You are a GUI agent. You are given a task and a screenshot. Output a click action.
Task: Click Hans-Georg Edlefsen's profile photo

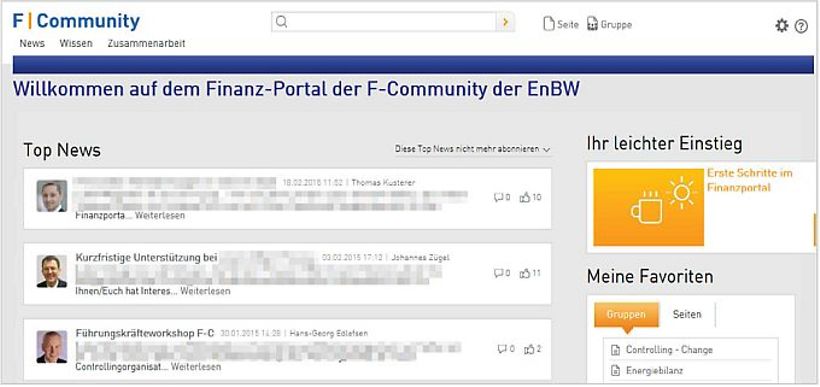[x=52, y=347]
